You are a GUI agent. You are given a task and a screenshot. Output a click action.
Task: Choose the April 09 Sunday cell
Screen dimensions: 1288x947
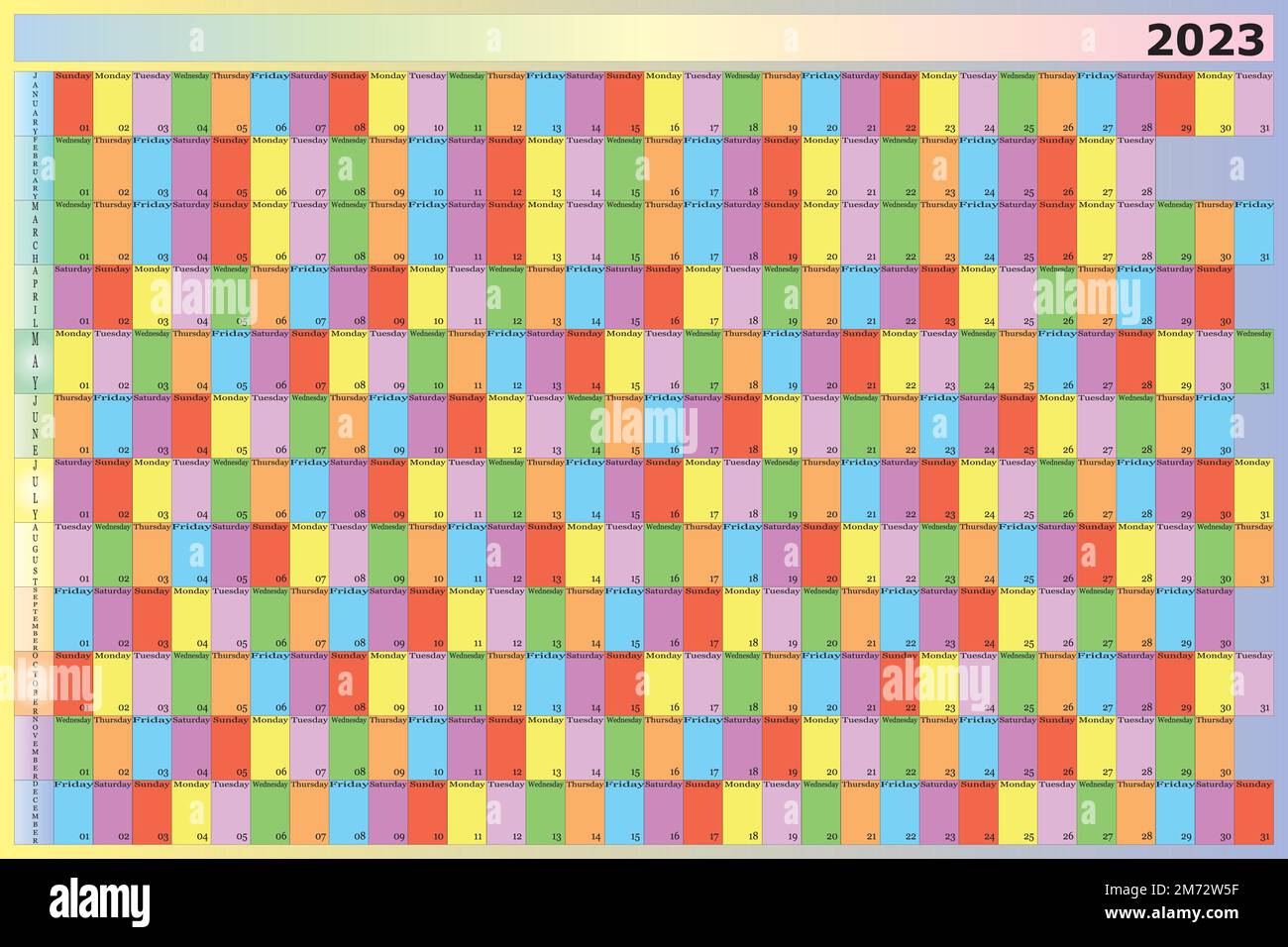tap(388, 296)
